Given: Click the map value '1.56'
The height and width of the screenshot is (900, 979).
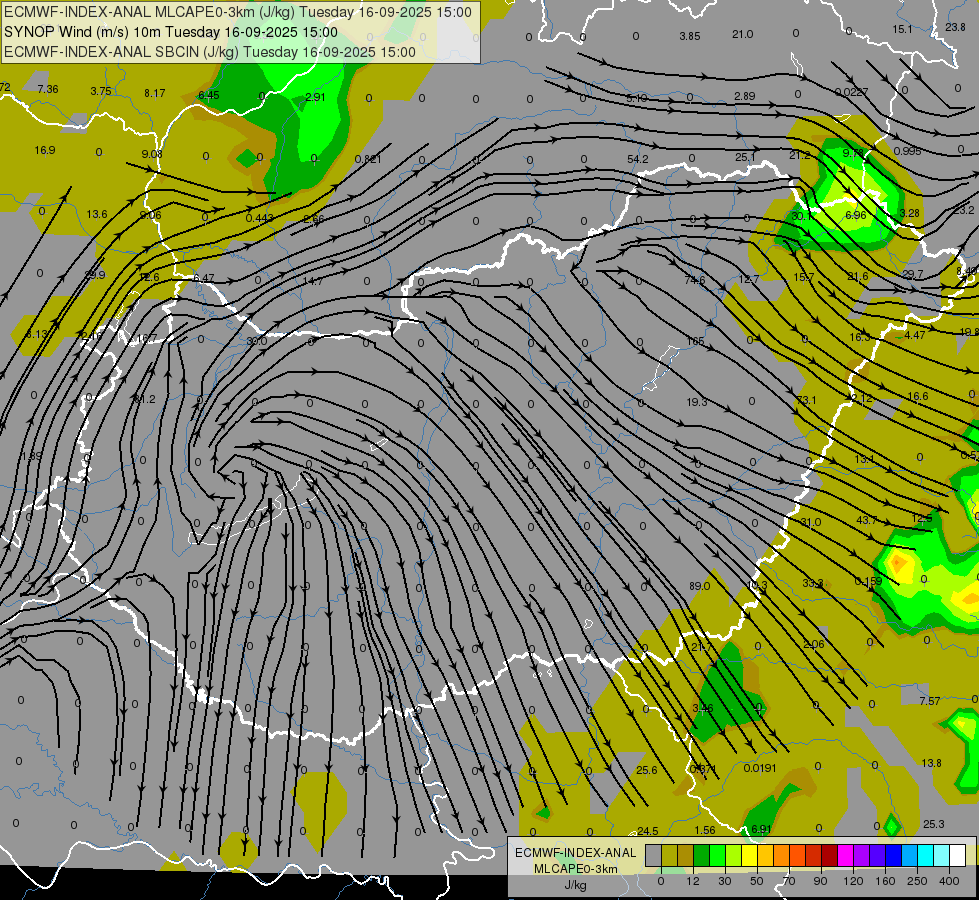Looking at the screenshot, I should pyautogui.click(x=705, y=831).
